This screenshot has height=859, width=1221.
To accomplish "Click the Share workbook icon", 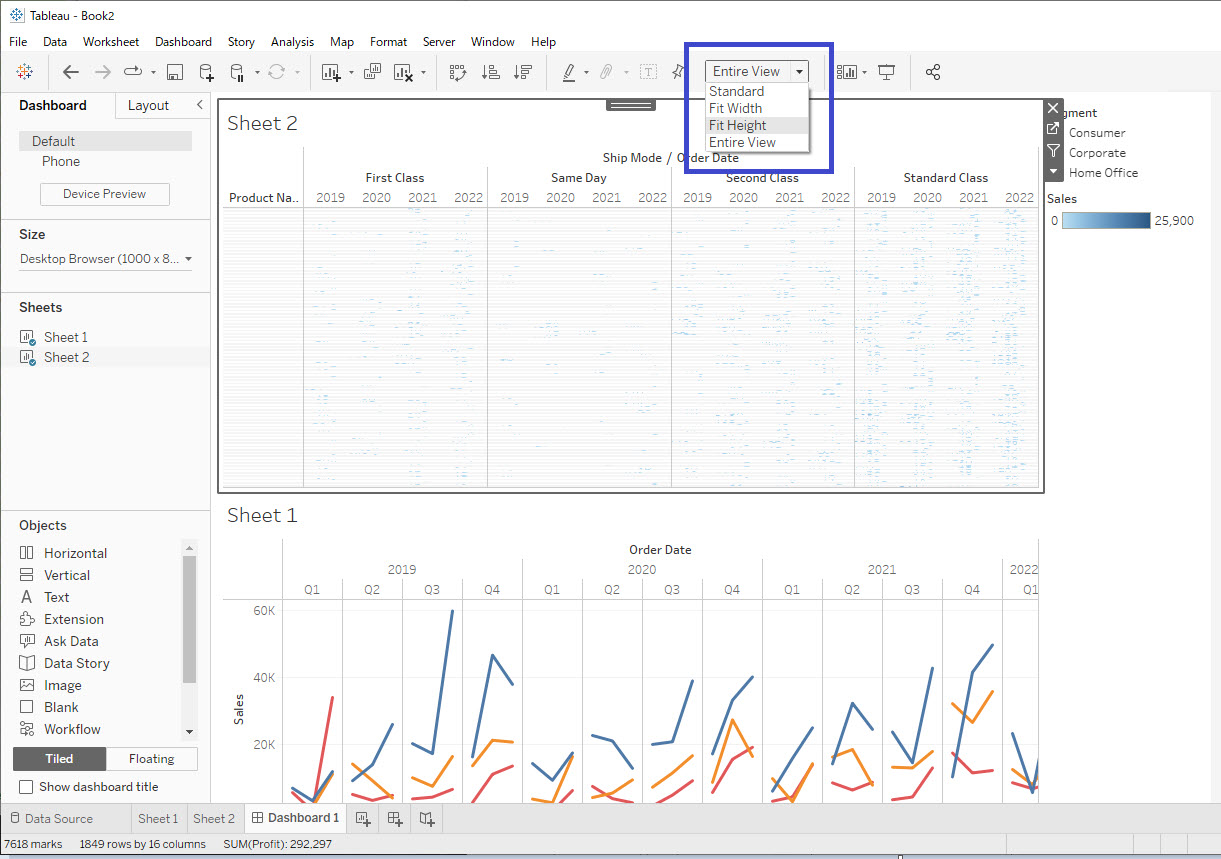I will pyautogui.click(x=933, y=71).
